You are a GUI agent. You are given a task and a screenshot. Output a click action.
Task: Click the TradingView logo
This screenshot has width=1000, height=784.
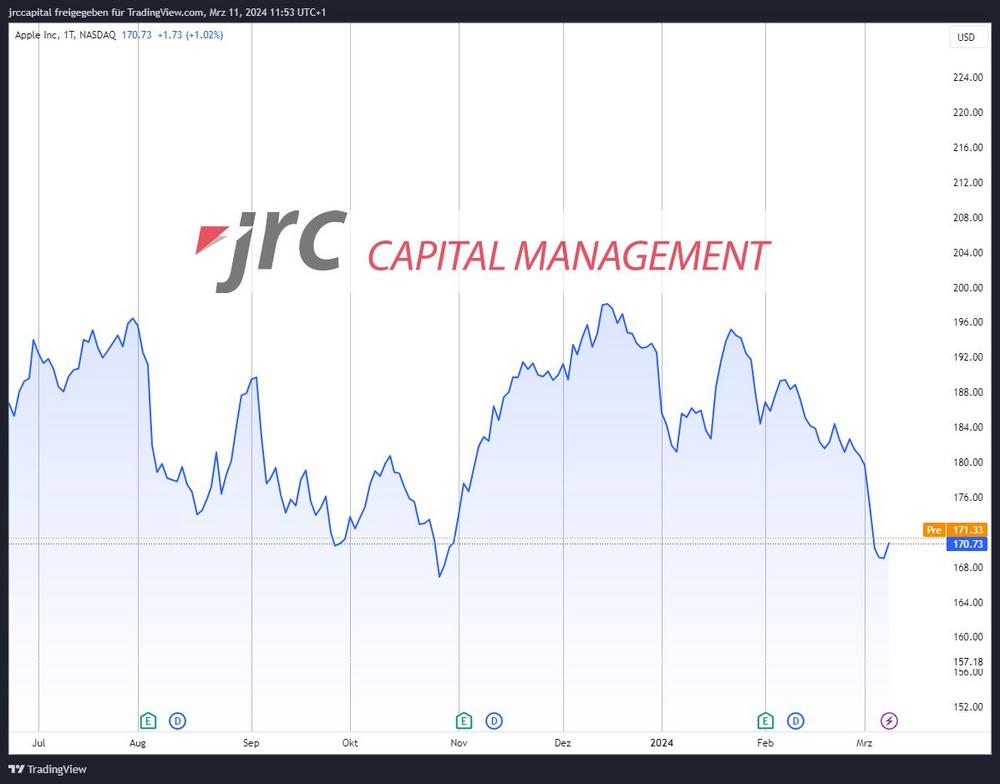pos(48,769)
